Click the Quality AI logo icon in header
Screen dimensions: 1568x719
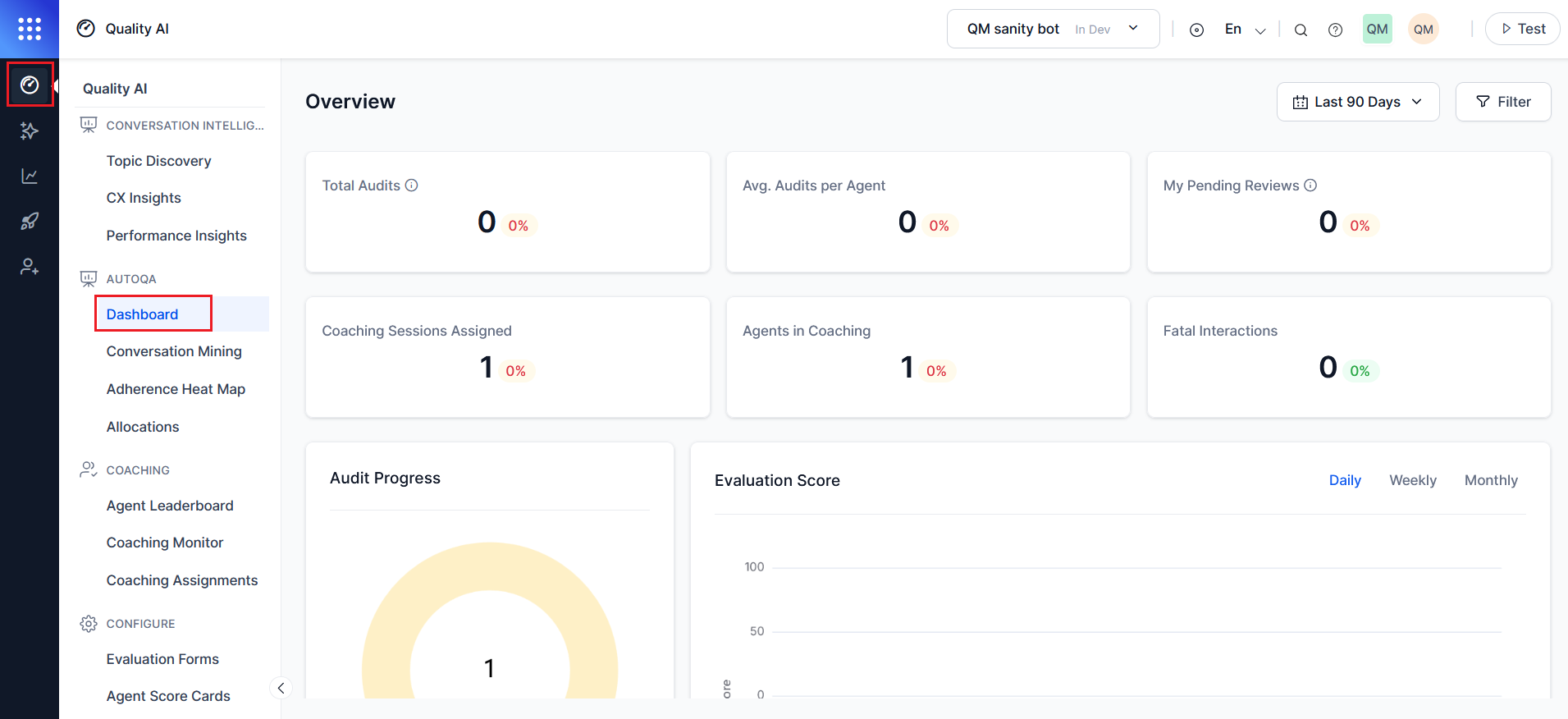85,29
